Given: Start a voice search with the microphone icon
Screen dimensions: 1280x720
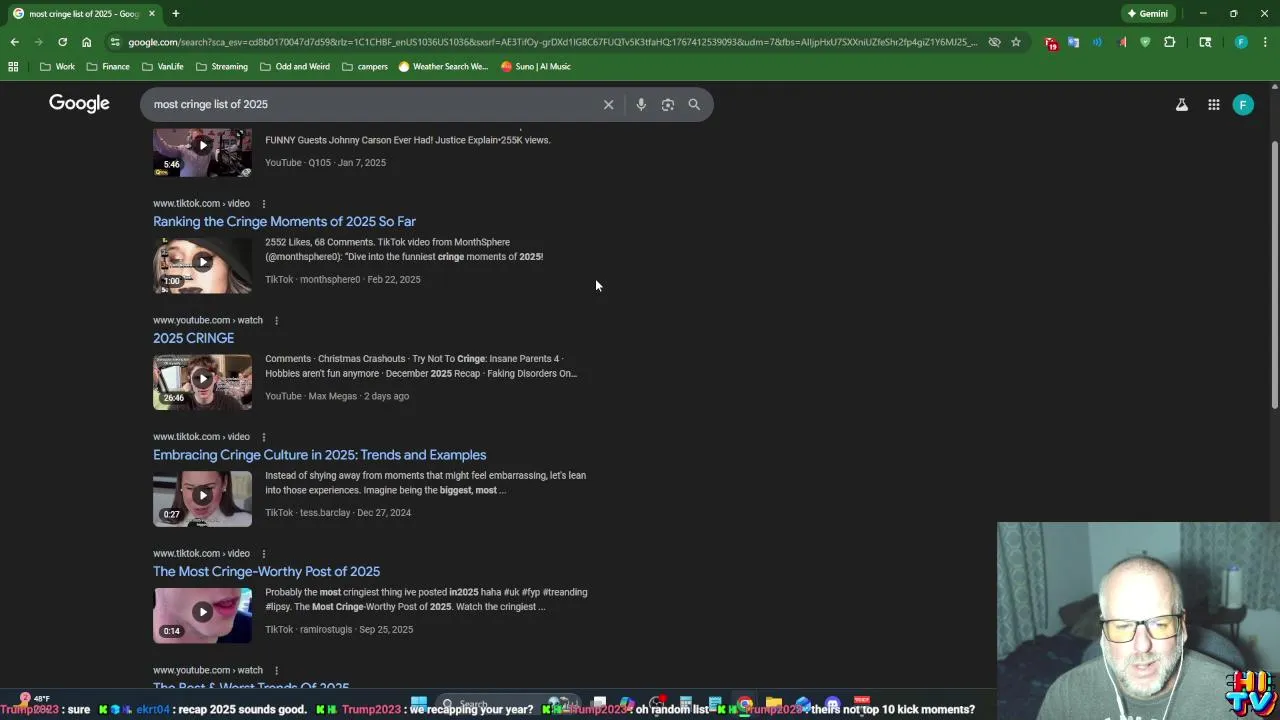Looking at the screenshot, I should (641, 104).
